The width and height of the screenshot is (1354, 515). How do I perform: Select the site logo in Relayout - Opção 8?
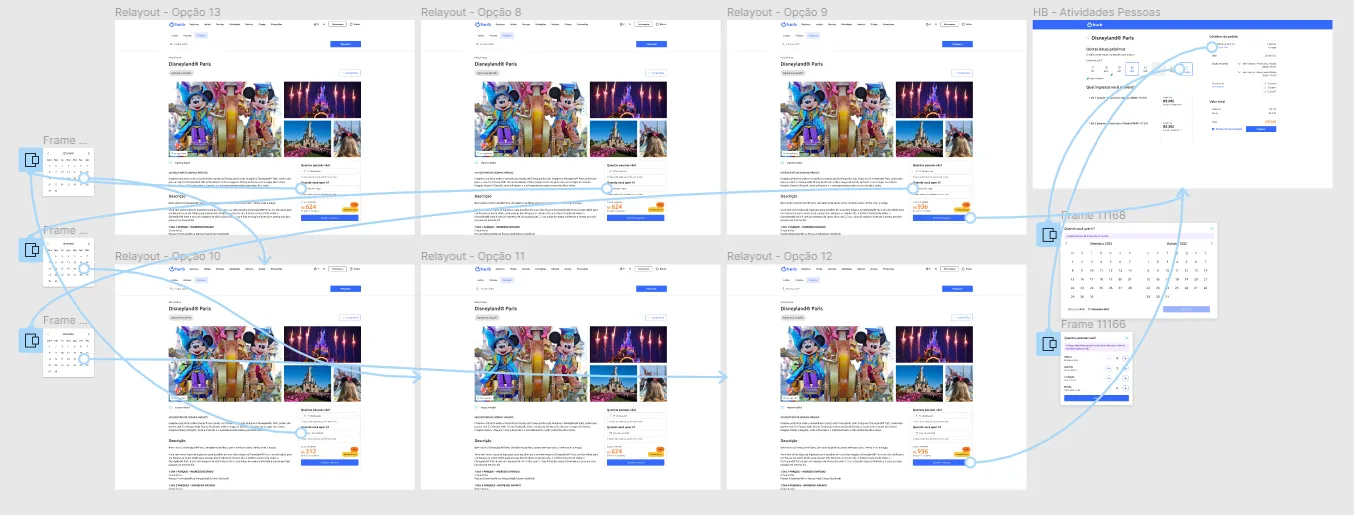484,23
